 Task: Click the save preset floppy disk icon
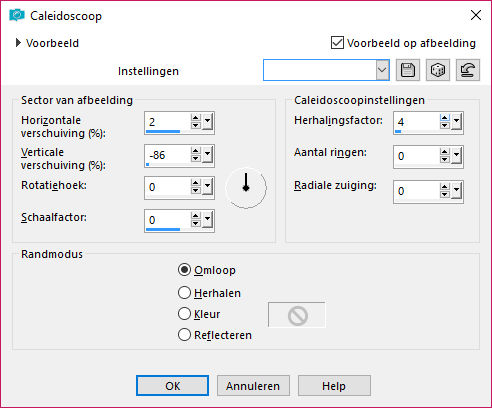[408, 70]
